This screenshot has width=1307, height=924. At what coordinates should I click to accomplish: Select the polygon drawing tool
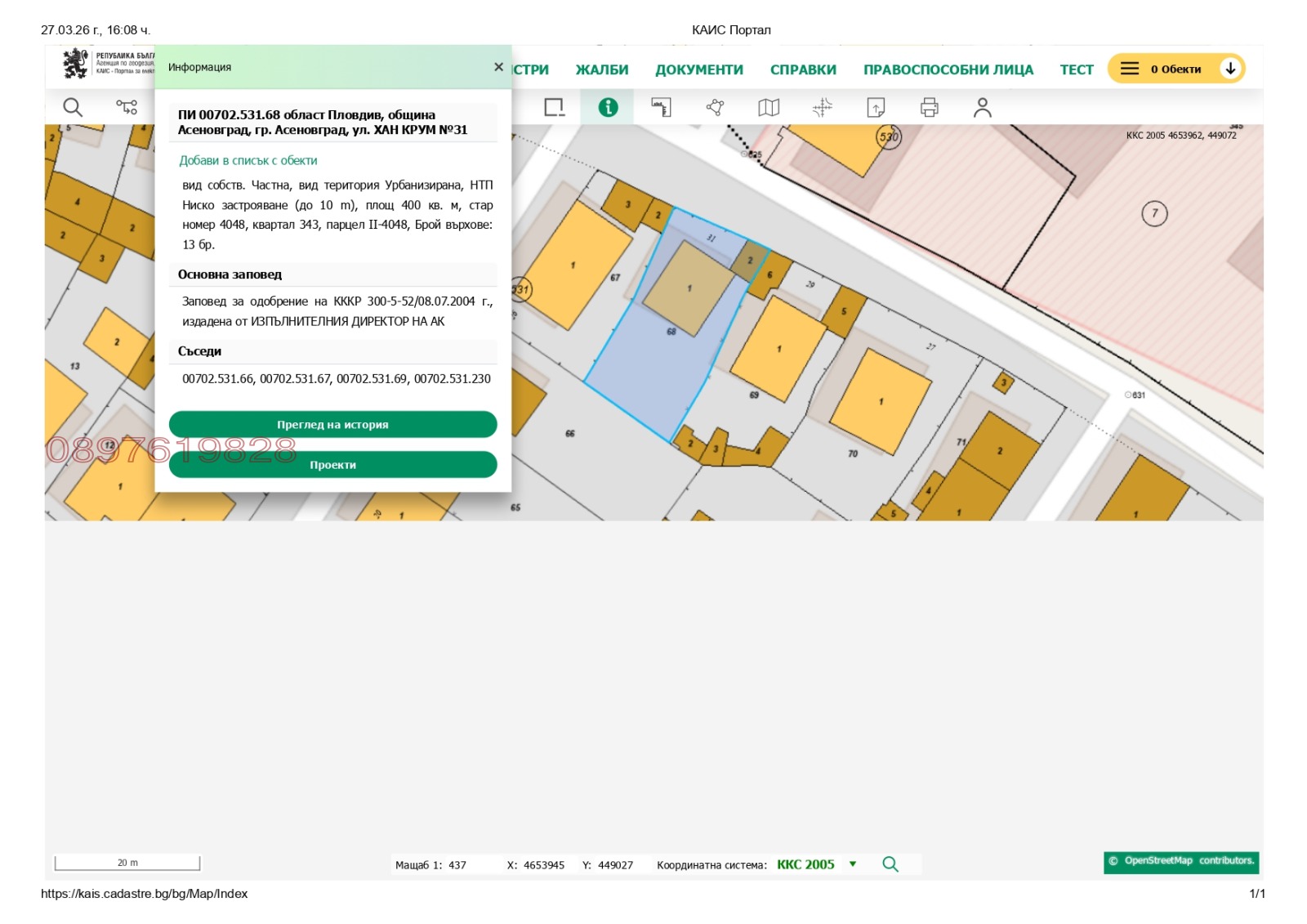(715, 107)
